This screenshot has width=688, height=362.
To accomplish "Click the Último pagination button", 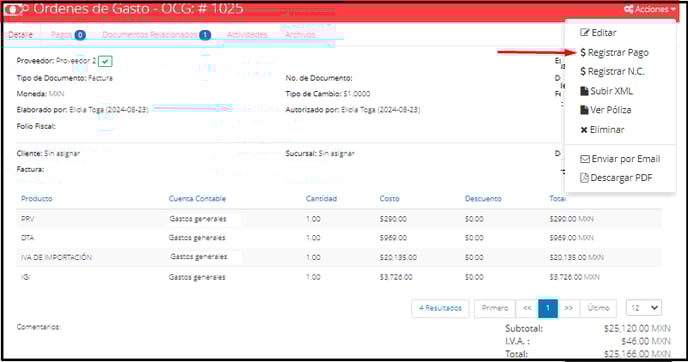I will pos(598,308).
